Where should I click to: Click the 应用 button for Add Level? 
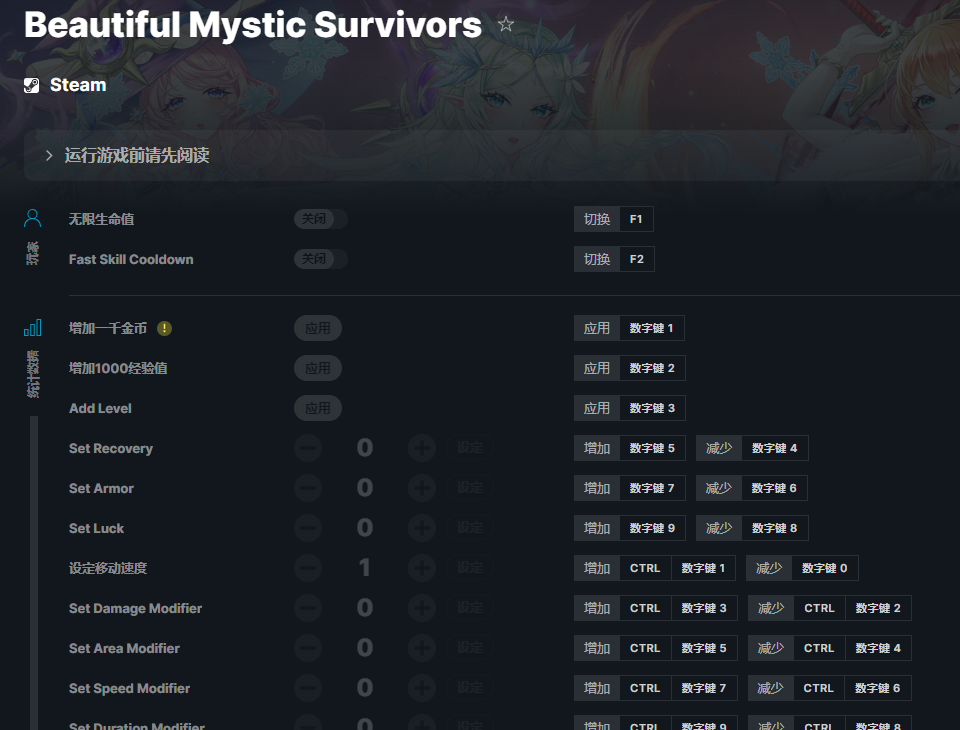318,408
